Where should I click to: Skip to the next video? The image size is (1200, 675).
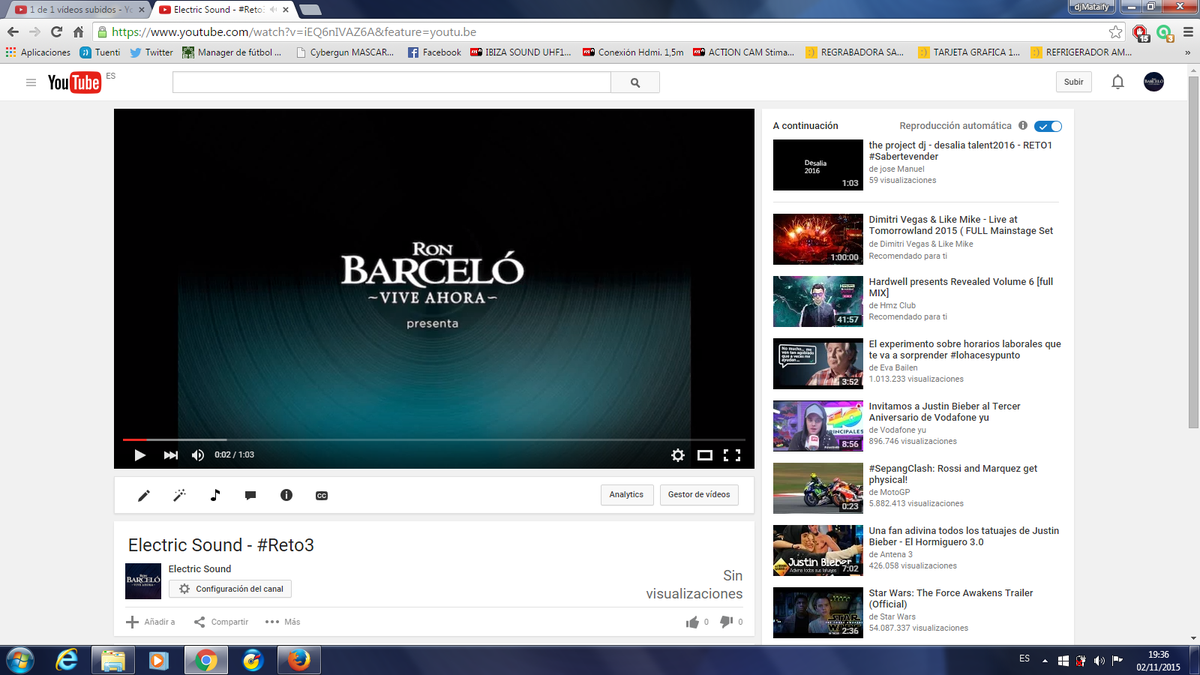[171, 455]
